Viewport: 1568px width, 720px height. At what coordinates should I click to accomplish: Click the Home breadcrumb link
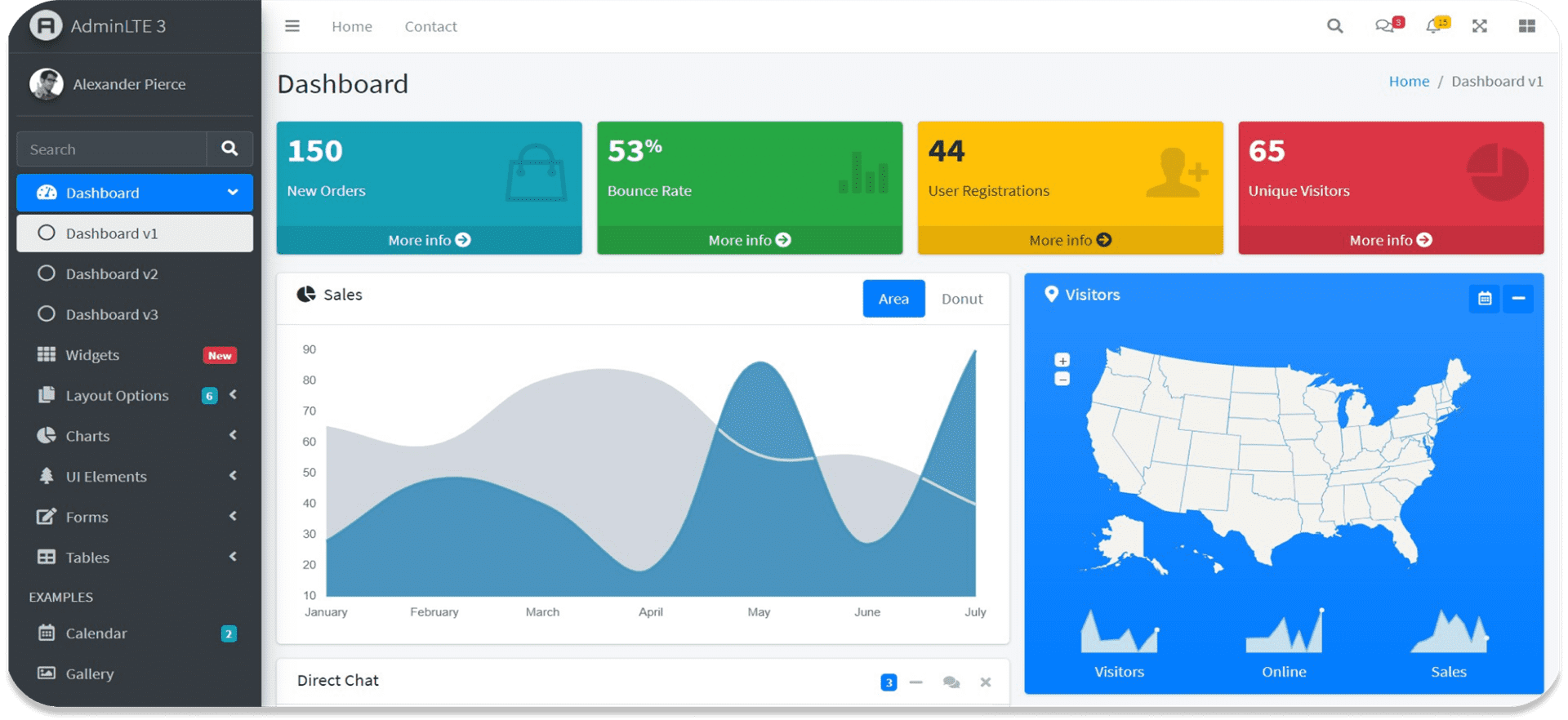click(1409, 82)
